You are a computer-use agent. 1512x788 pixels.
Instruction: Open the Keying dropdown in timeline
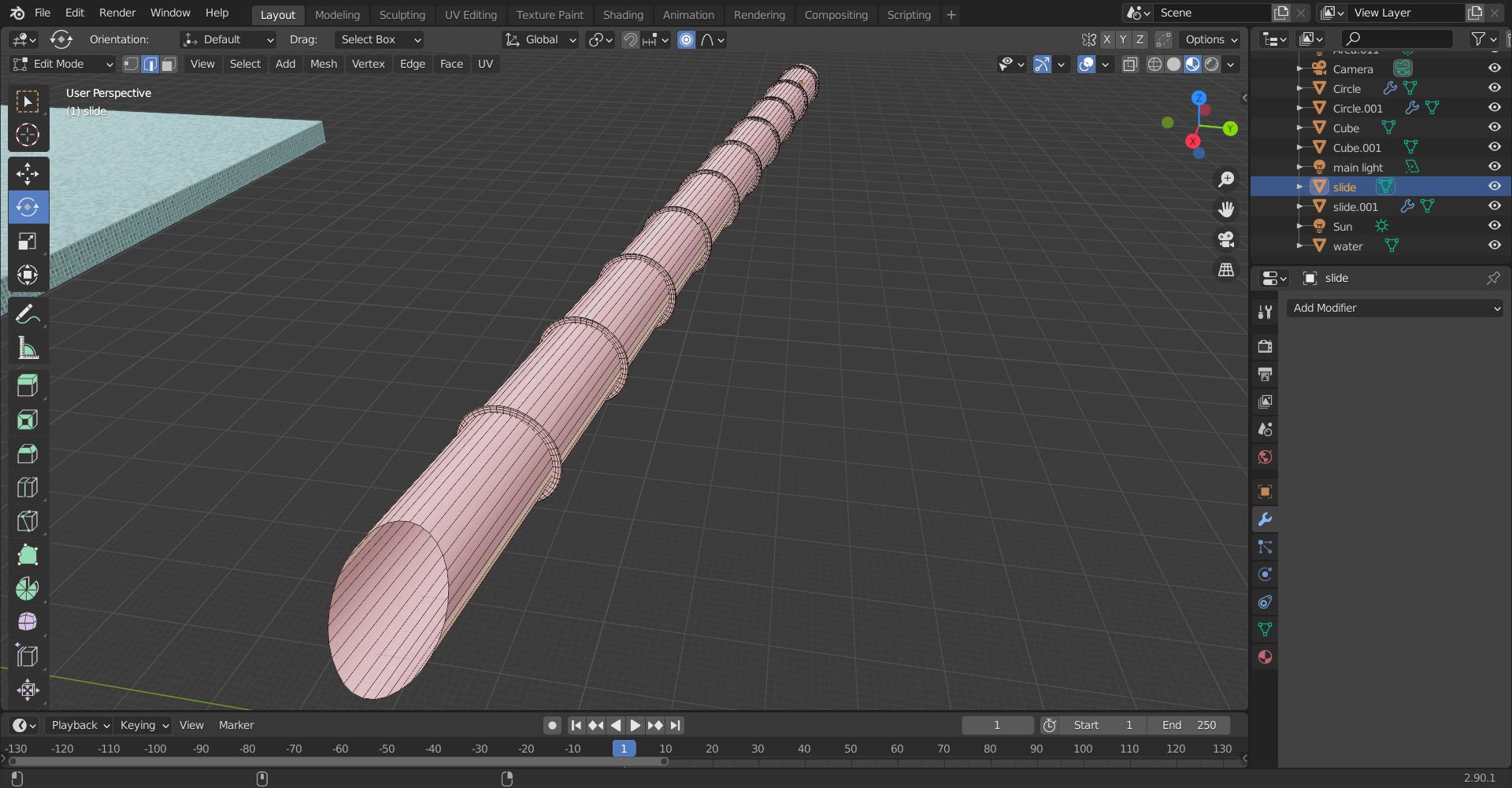pyautogui.click(x=144, y=725)
